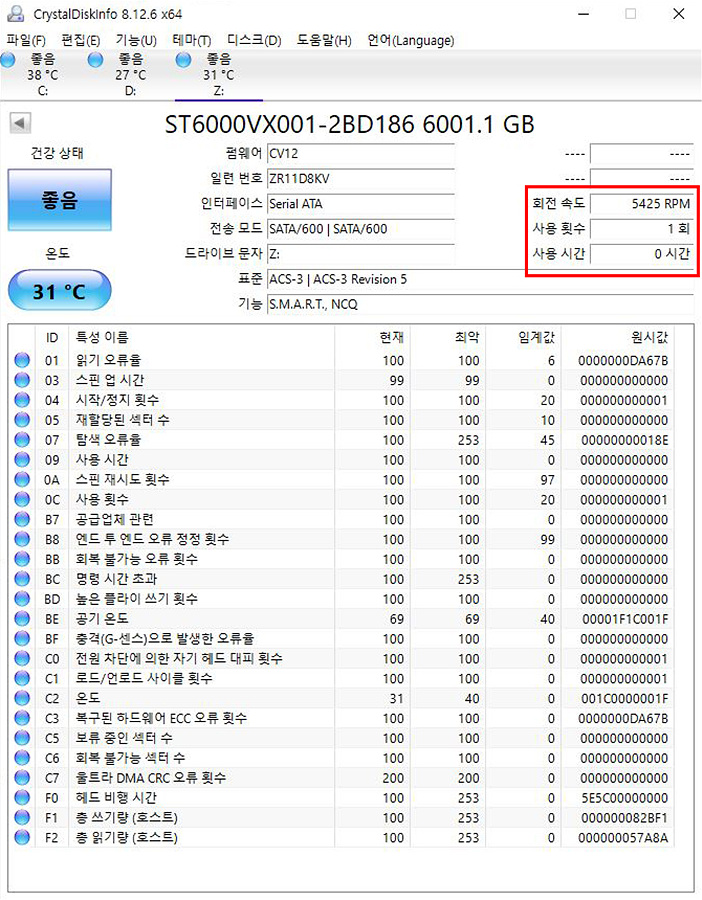Click the firmware field CV12

point(361,154)
